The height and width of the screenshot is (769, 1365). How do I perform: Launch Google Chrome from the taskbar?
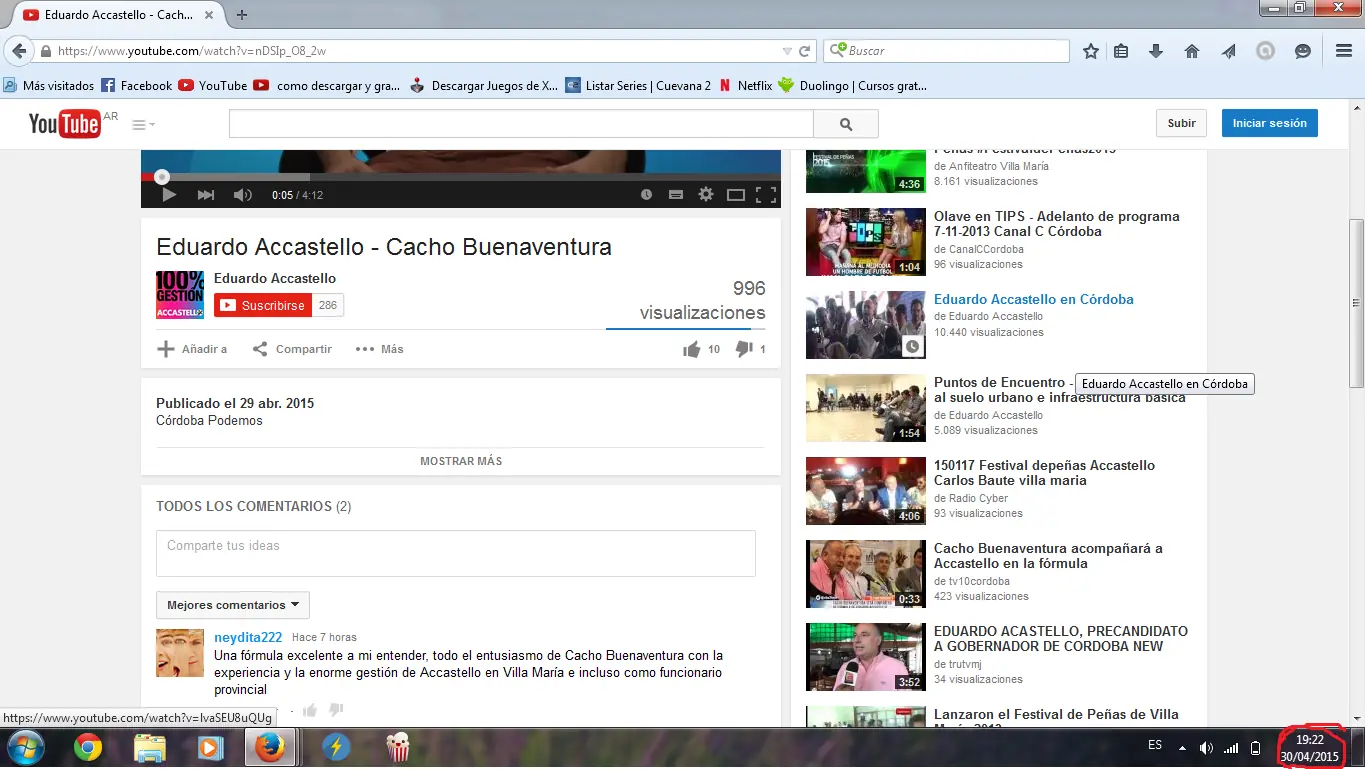click(x=88, y=748)
